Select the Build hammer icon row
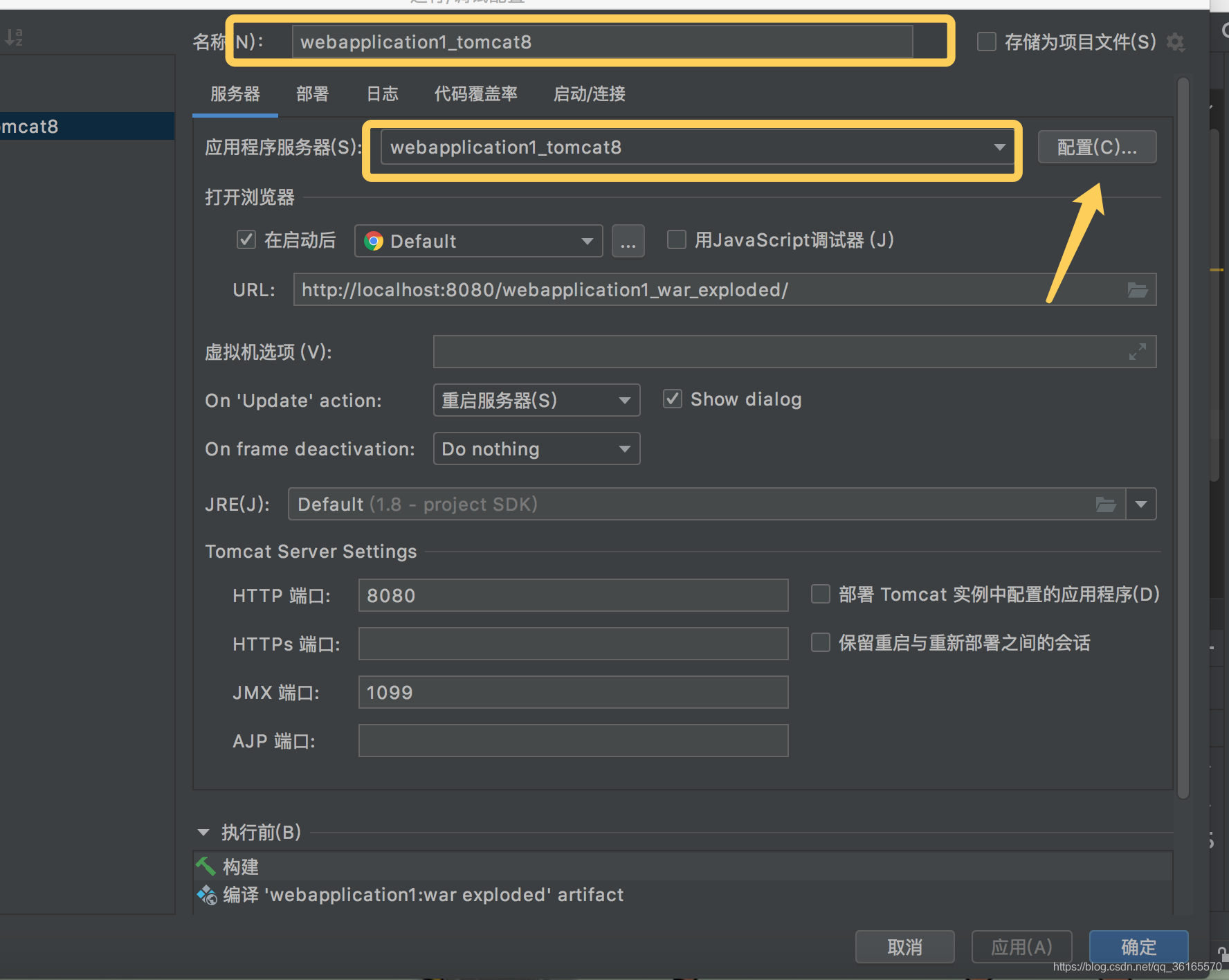This screenshot has height=980, width=1229. [206, 866]
